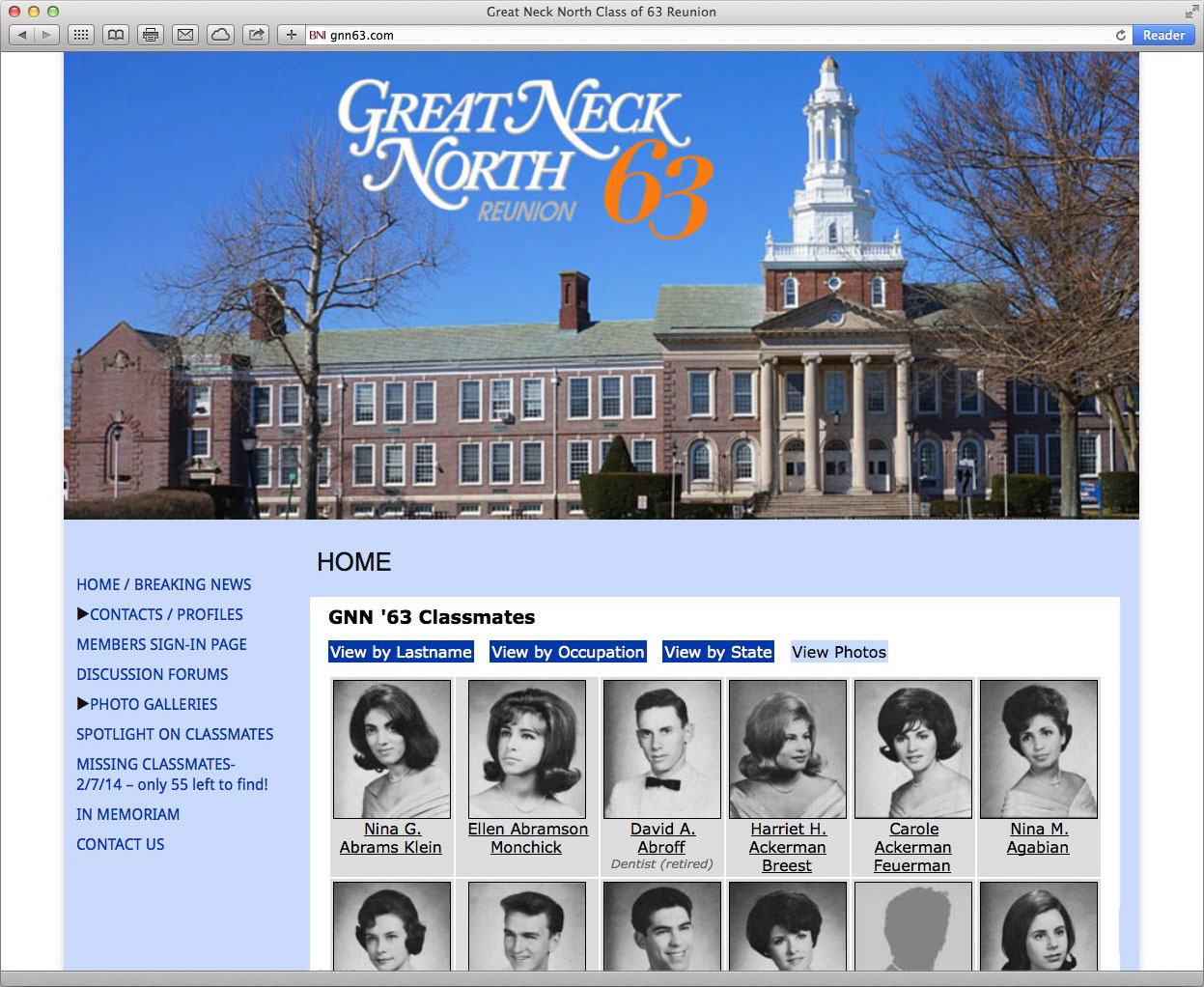Switch to View by Occupation
Image resolution: width=1204 pixels, height=987 pixels.
(568, 652)
